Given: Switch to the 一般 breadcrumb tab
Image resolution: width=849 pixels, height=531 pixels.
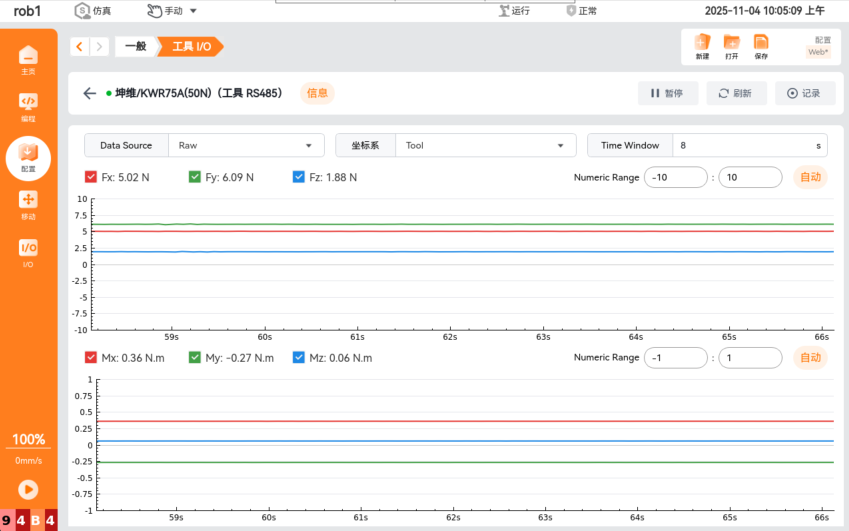Looking at the screenshot, I should coord(135,47).
